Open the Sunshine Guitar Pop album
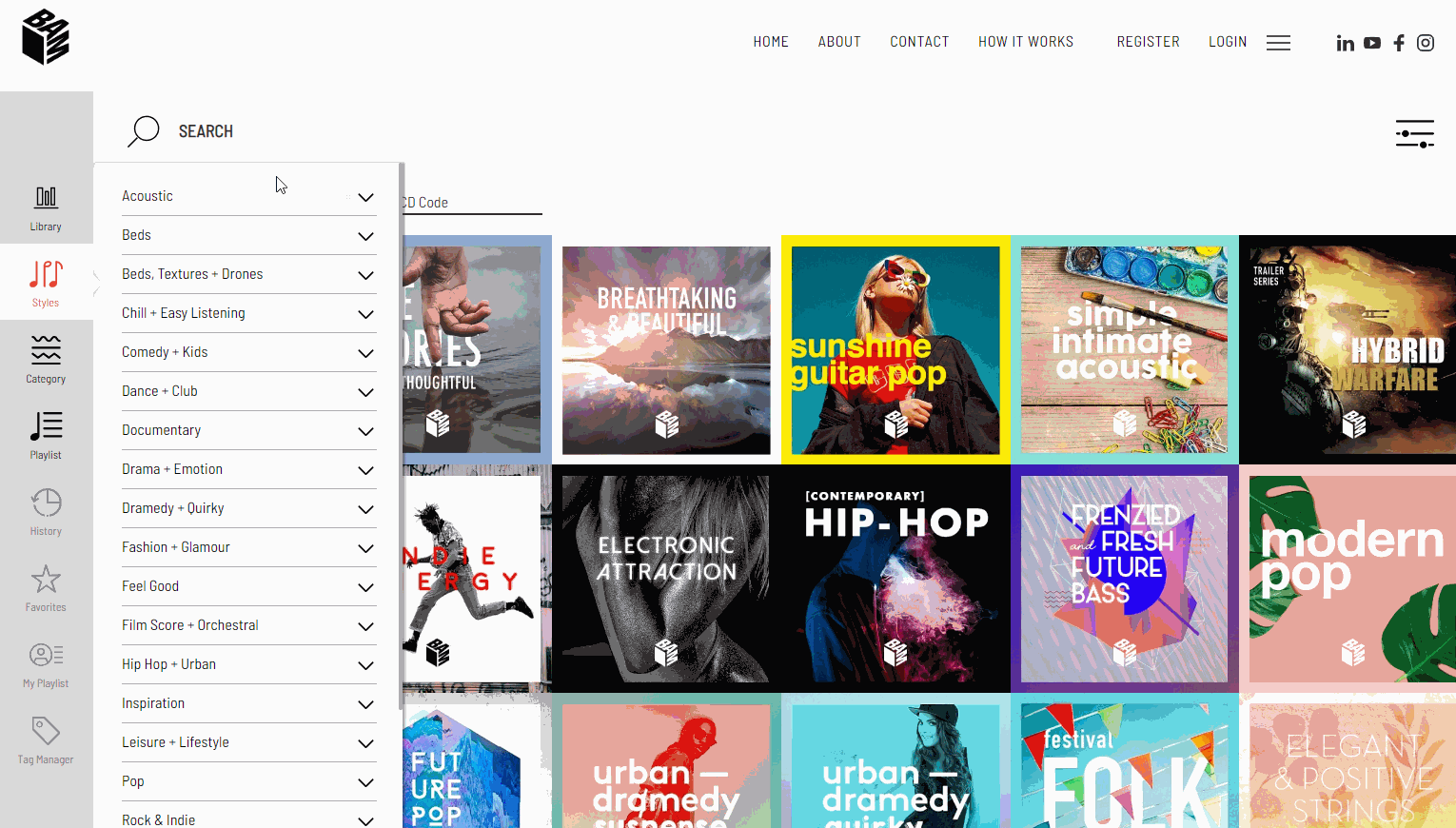This screenshot has width=1456, height=828. coord(895,350)
